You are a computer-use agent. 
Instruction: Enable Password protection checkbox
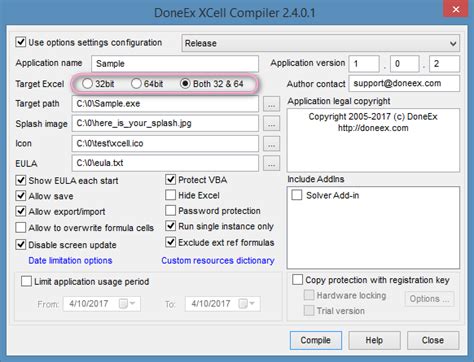pyautogui.click(x=171, y=211)
